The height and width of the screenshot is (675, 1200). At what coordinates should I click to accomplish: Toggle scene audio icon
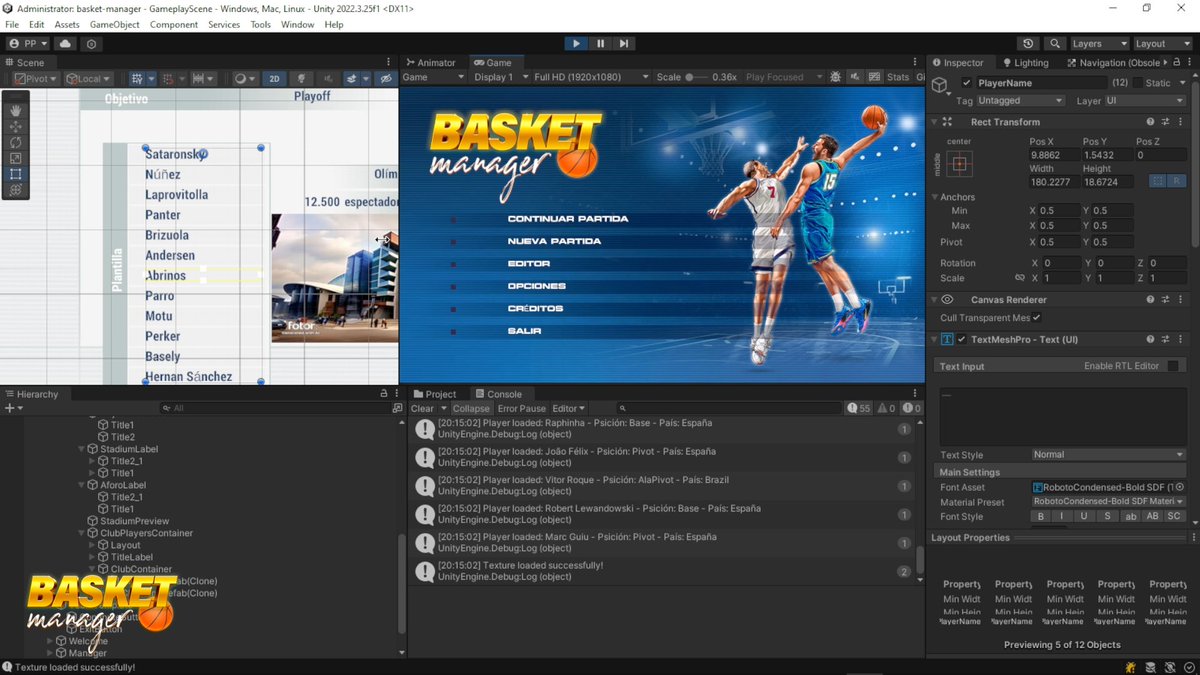(327, 79)
